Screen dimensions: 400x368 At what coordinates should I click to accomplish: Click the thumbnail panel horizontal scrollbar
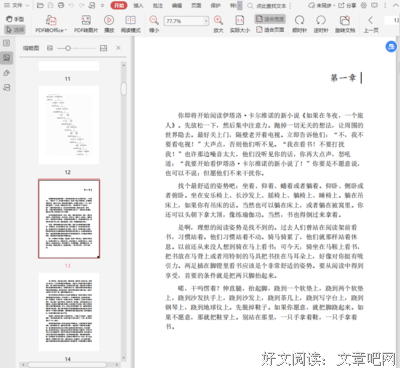67,365
